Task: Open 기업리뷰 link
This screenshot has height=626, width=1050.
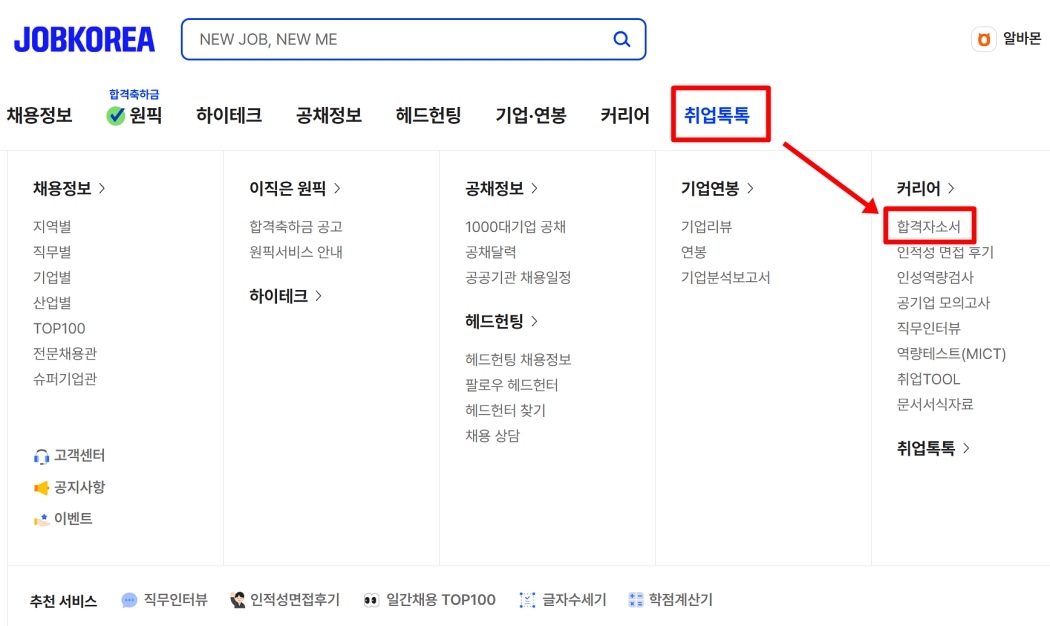Action: (706, 226)
